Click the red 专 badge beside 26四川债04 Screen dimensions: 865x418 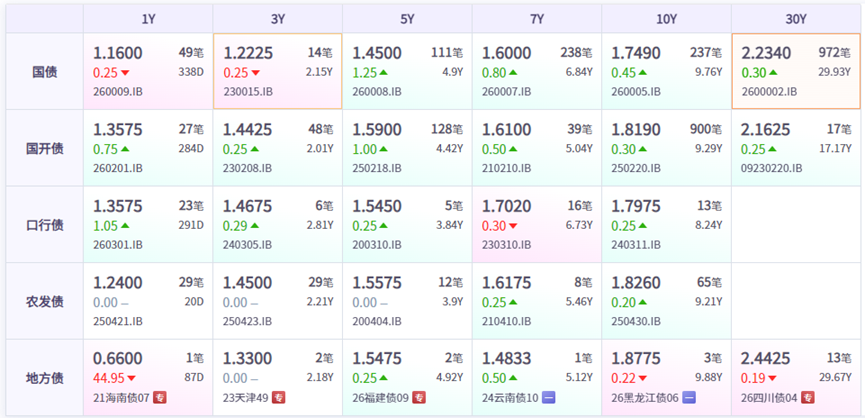[x=808, y=398]
